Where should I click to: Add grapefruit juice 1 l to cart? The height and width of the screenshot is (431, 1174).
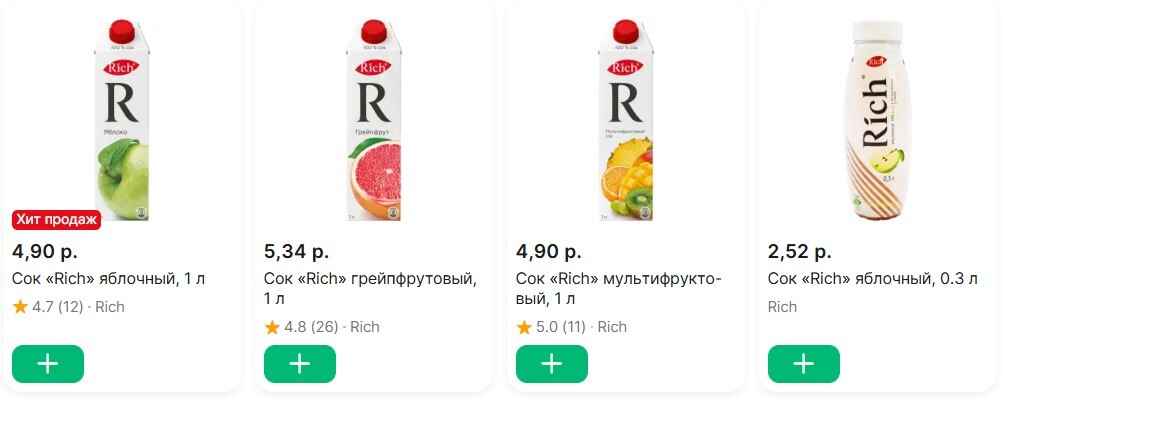click(300, 364)
